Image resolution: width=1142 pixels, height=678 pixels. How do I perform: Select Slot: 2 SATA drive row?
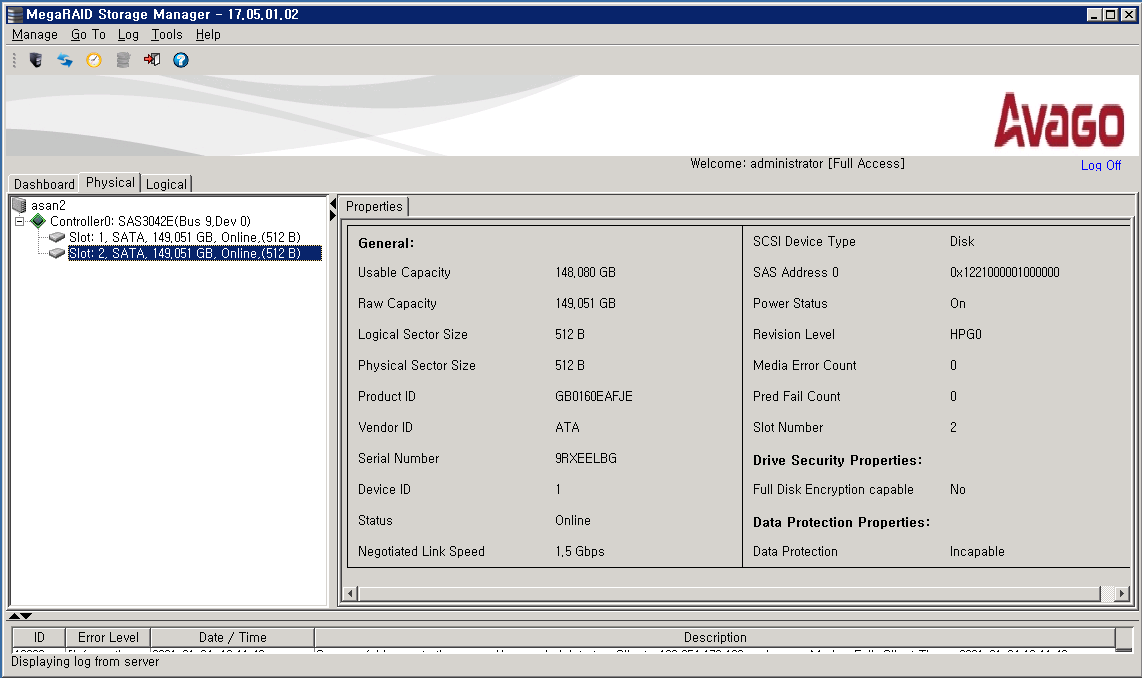tap(194, 253)
